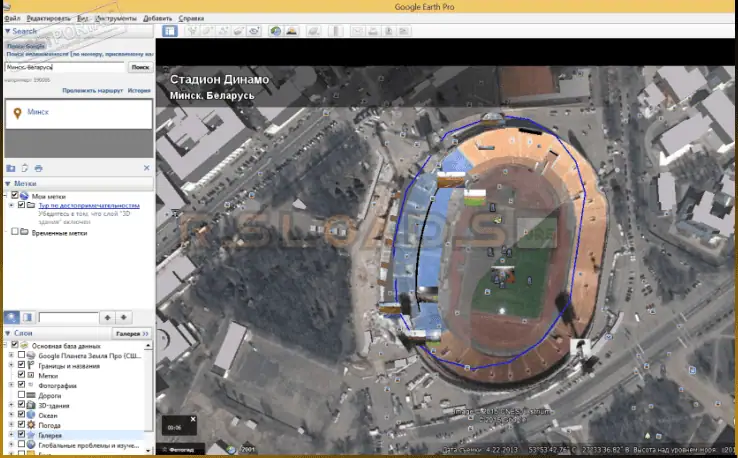The image size is (738, 458).
Task: Open the Инструменты menu
Action: point(115,18)
